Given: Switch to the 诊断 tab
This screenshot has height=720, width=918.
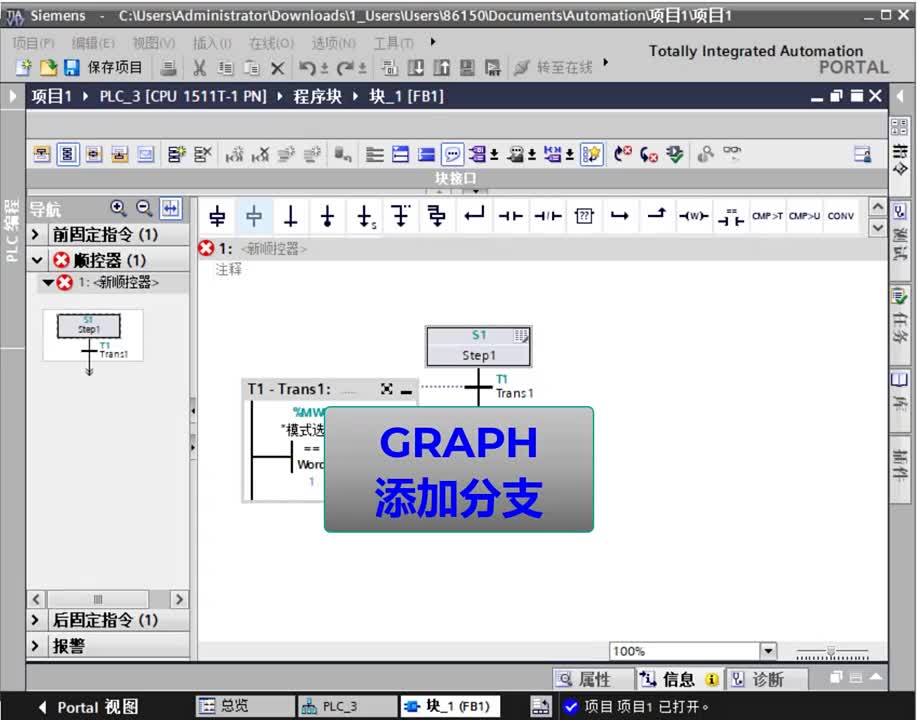Looking at the screenshot, I should (x=767, y=679).
